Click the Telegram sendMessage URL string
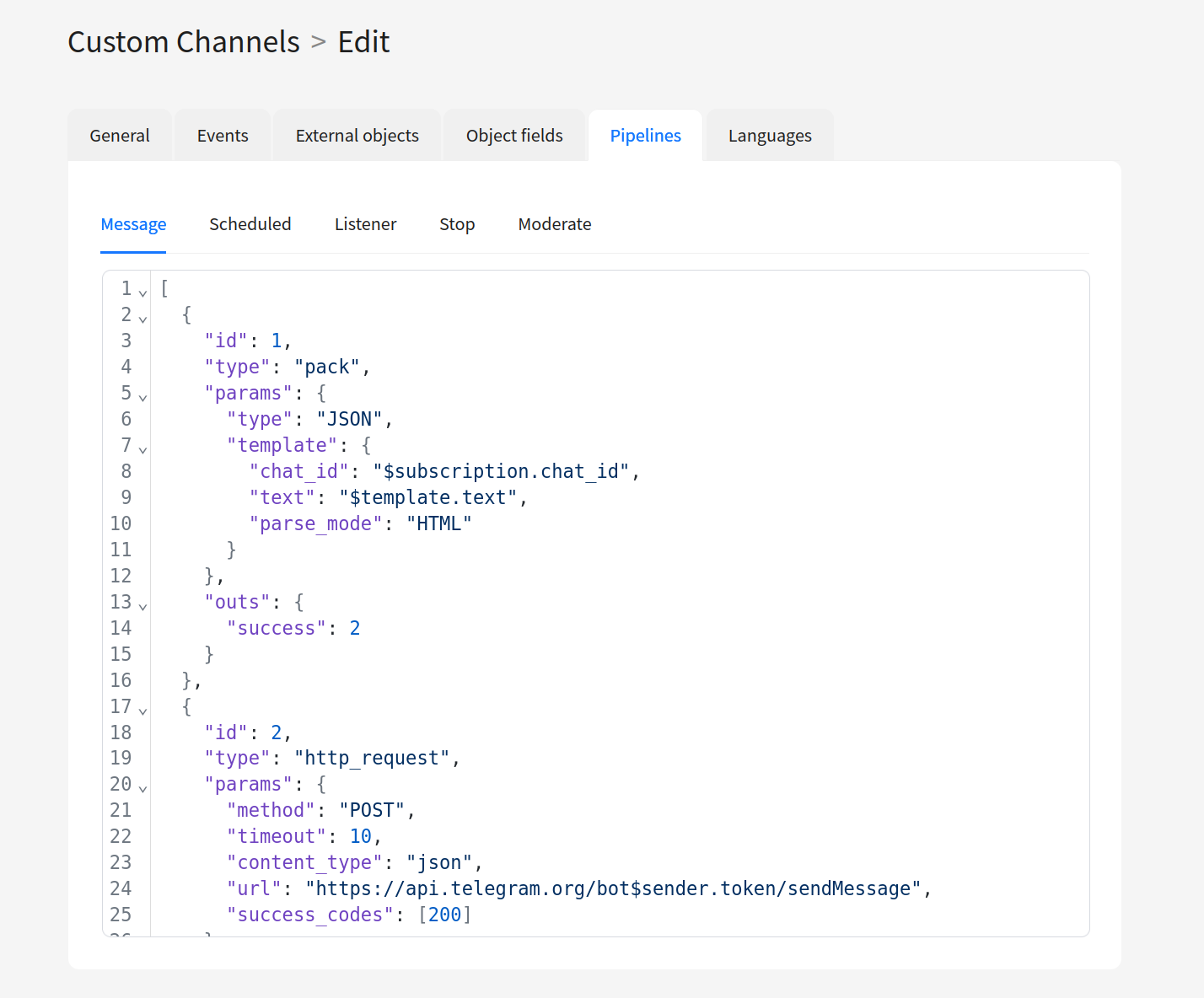The height and width of the screenshot is (998, 1204). pos(614,888)
